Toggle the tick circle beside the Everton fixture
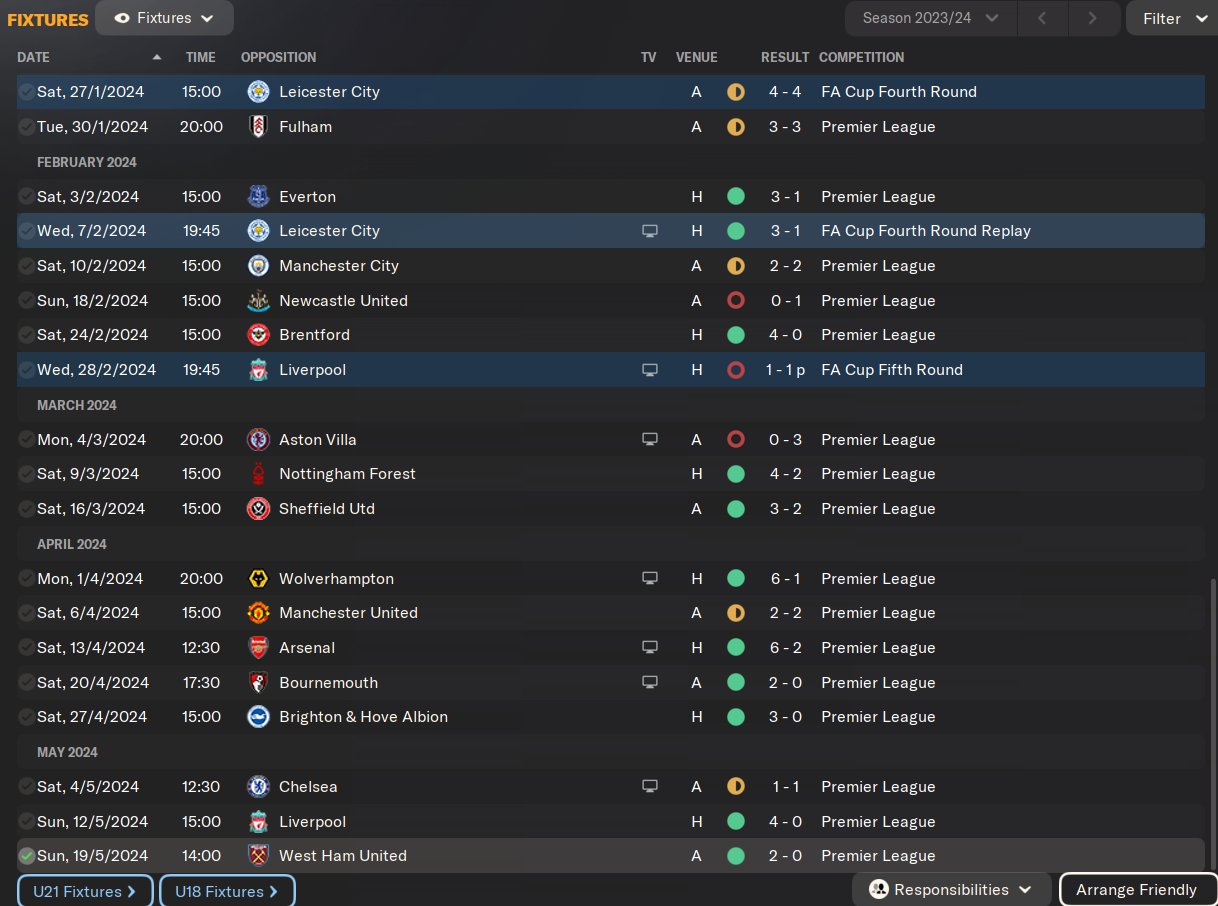This screenshot has height=906, width=1218. 27,197
